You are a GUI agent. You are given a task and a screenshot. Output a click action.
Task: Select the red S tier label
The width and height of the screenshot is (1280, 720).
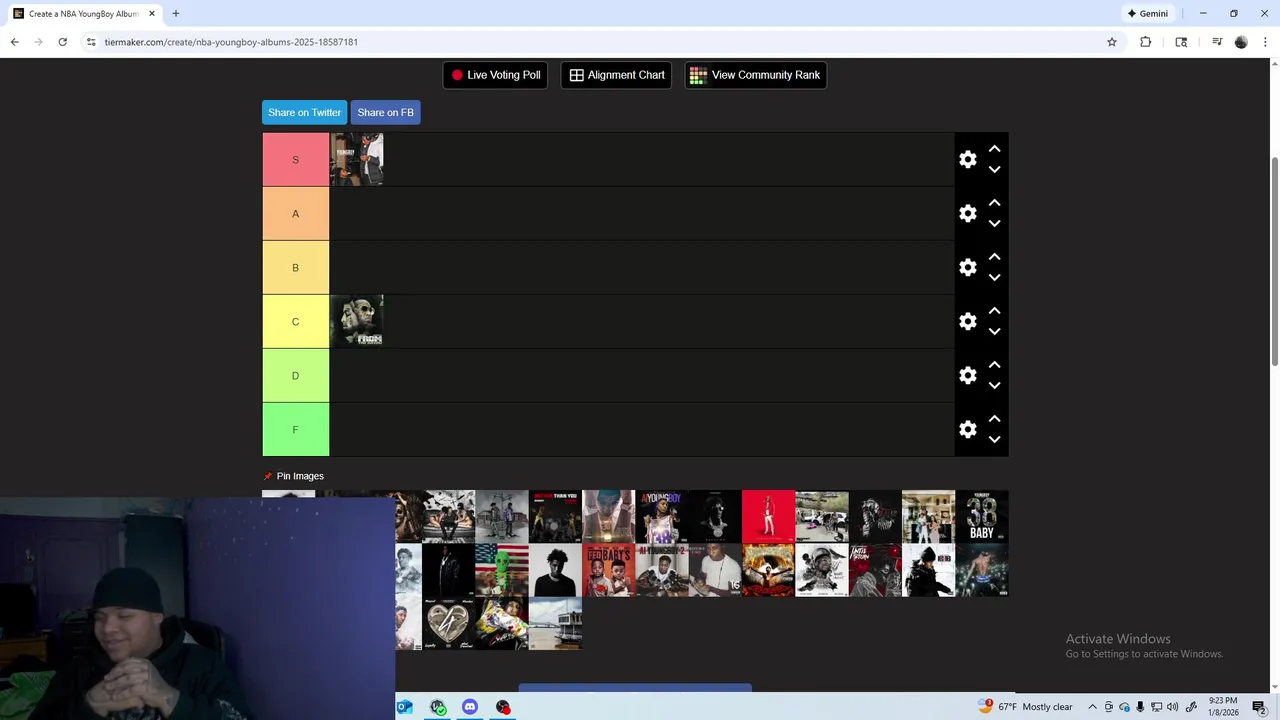coord(295,160)
